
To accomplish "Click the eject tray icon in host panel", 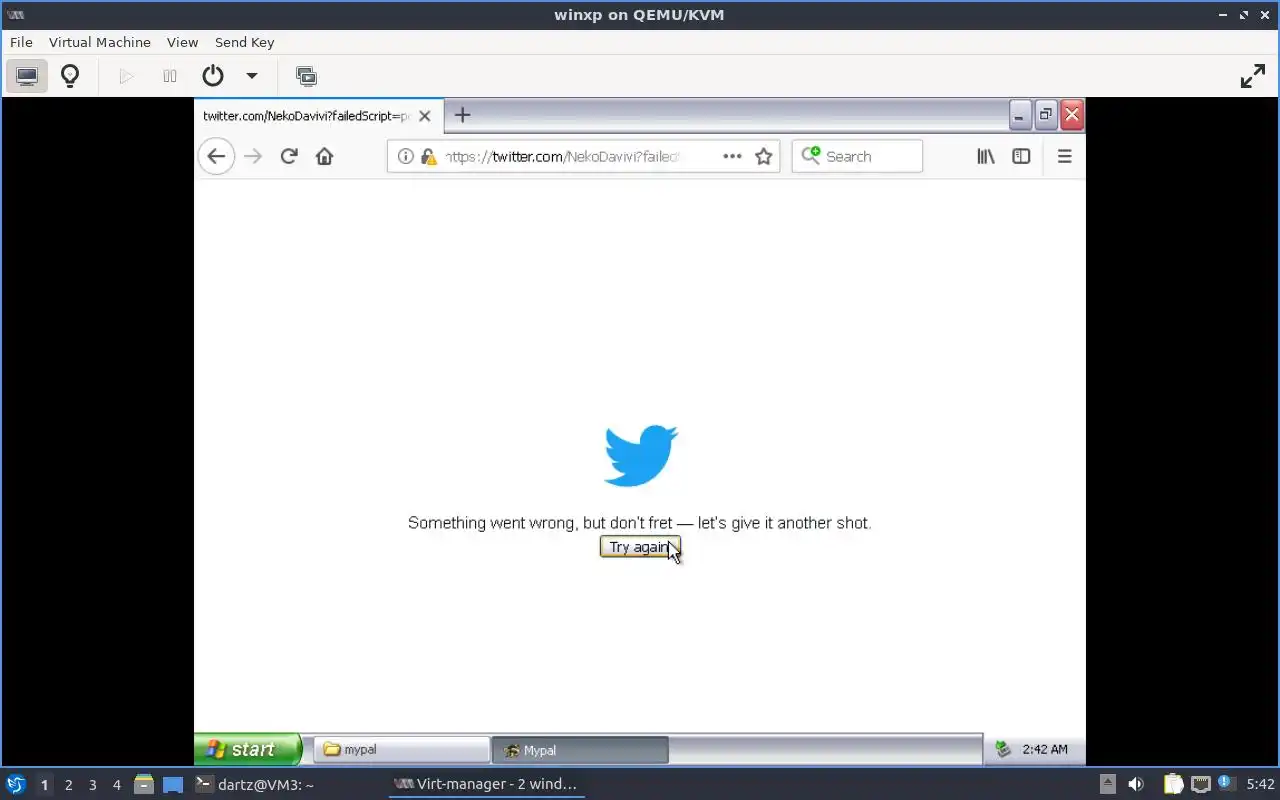I will (x=1108, y=784).
